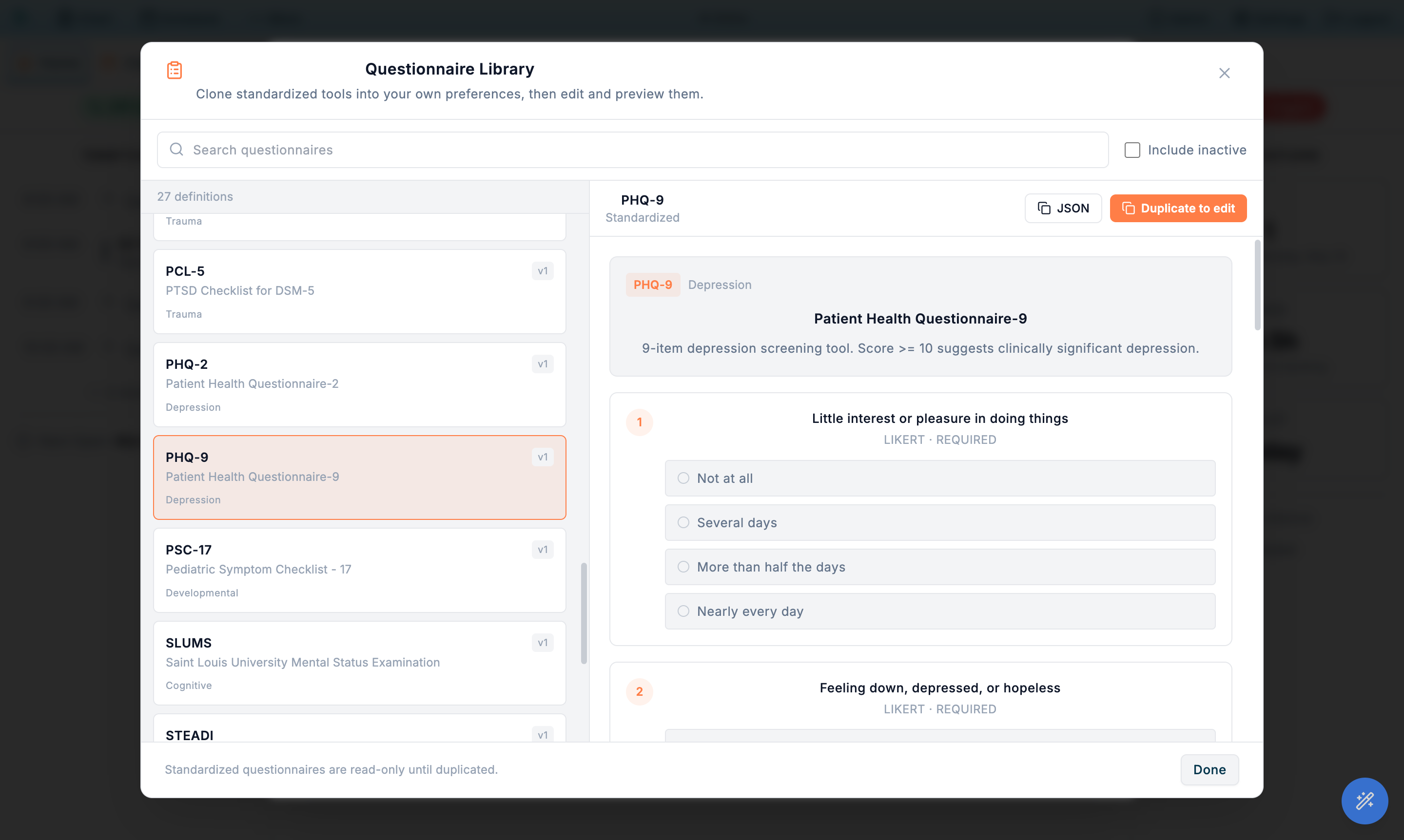Focus the Search questionnaires field
Screen dimensions: 1404x840
pos(633,150)
